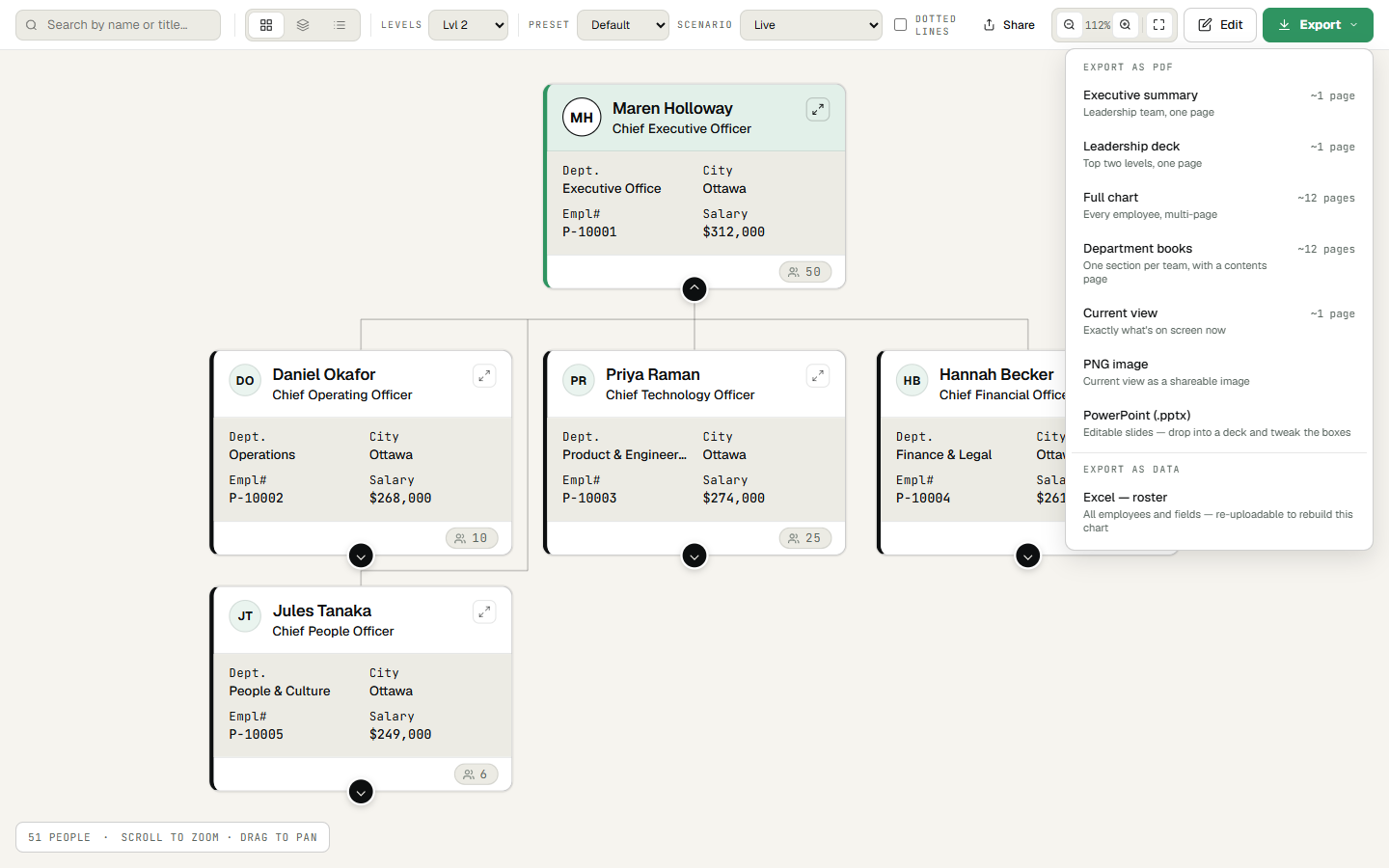The height and width of the screenshot is (868, 1389).
Task: Choose Department books PDF export
Action: (x=1219, y=263)
